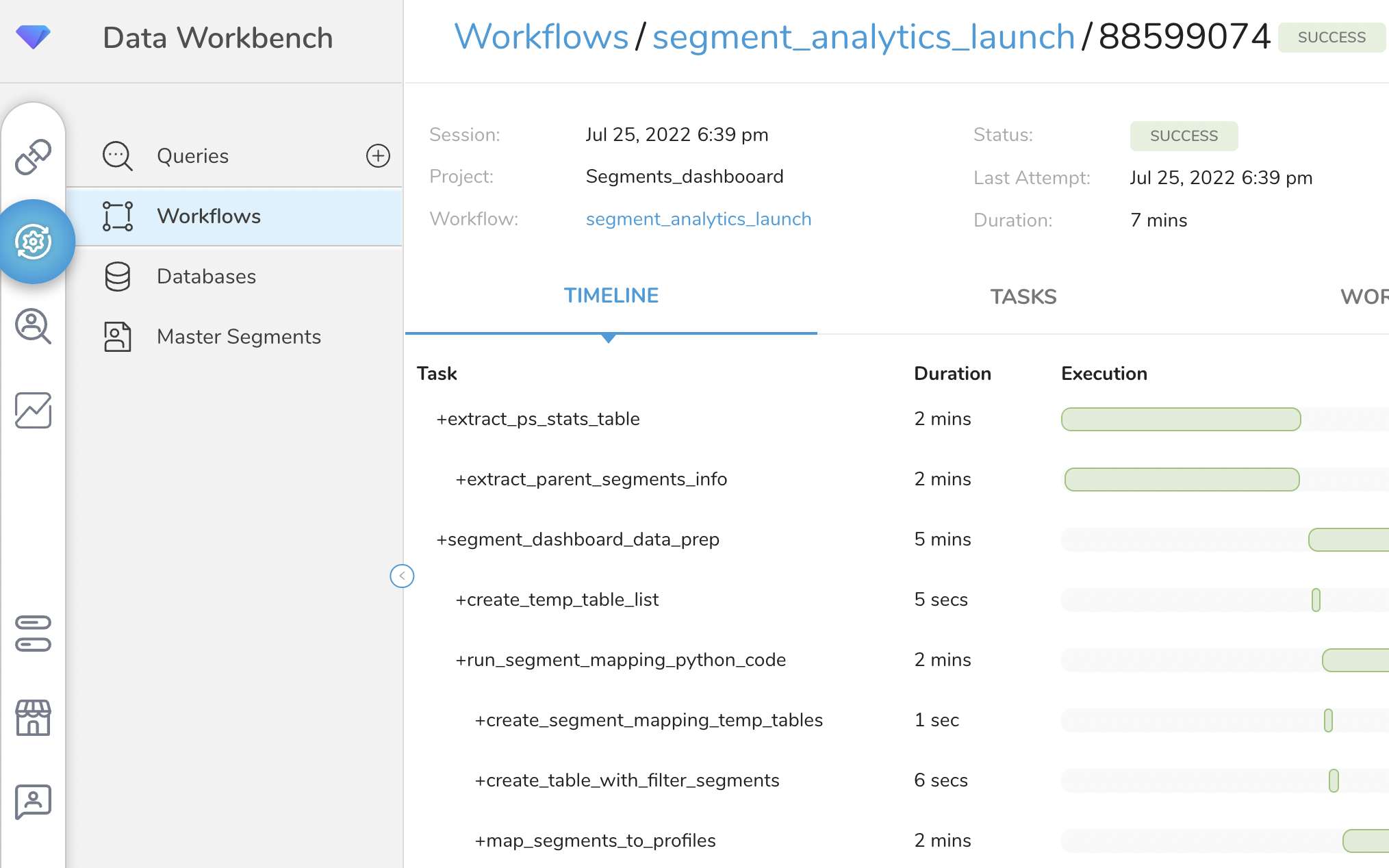Select the Data Workbench gear icon
Screen dimensions: 1389x868
pos(34,242)
